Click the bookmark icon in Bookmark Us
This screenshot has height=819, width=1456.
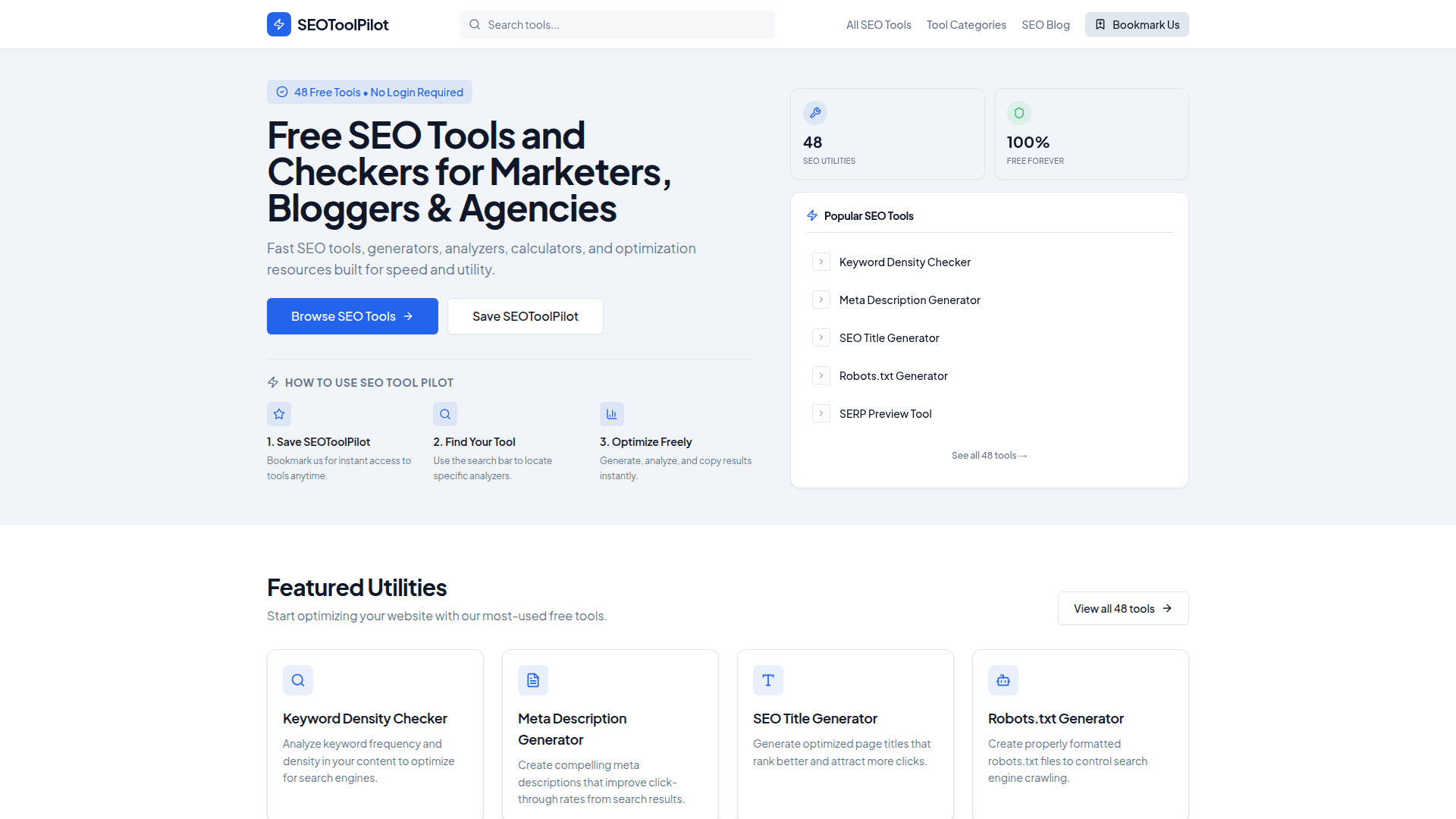point(1100,24)
